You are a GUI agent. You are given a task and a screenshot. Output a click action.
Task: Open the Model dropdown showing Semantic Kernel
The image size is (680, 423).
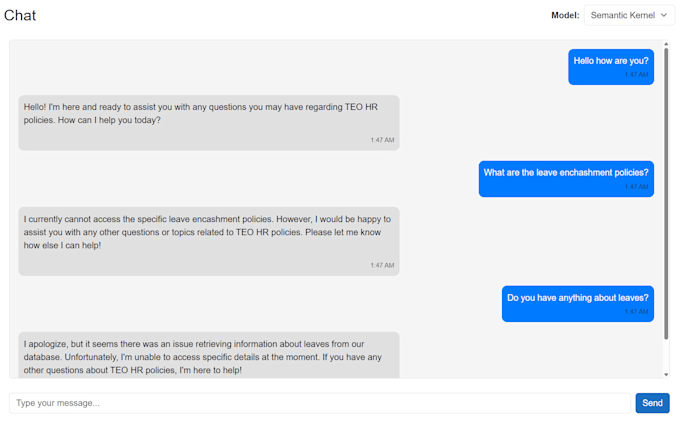pos(629,15)
